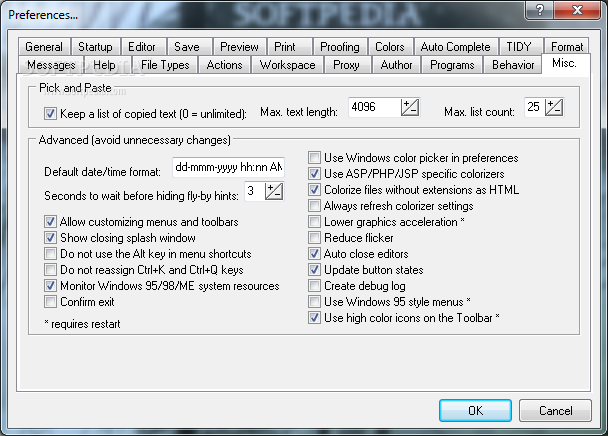Focus the Max. text length input

pos(373,108)
